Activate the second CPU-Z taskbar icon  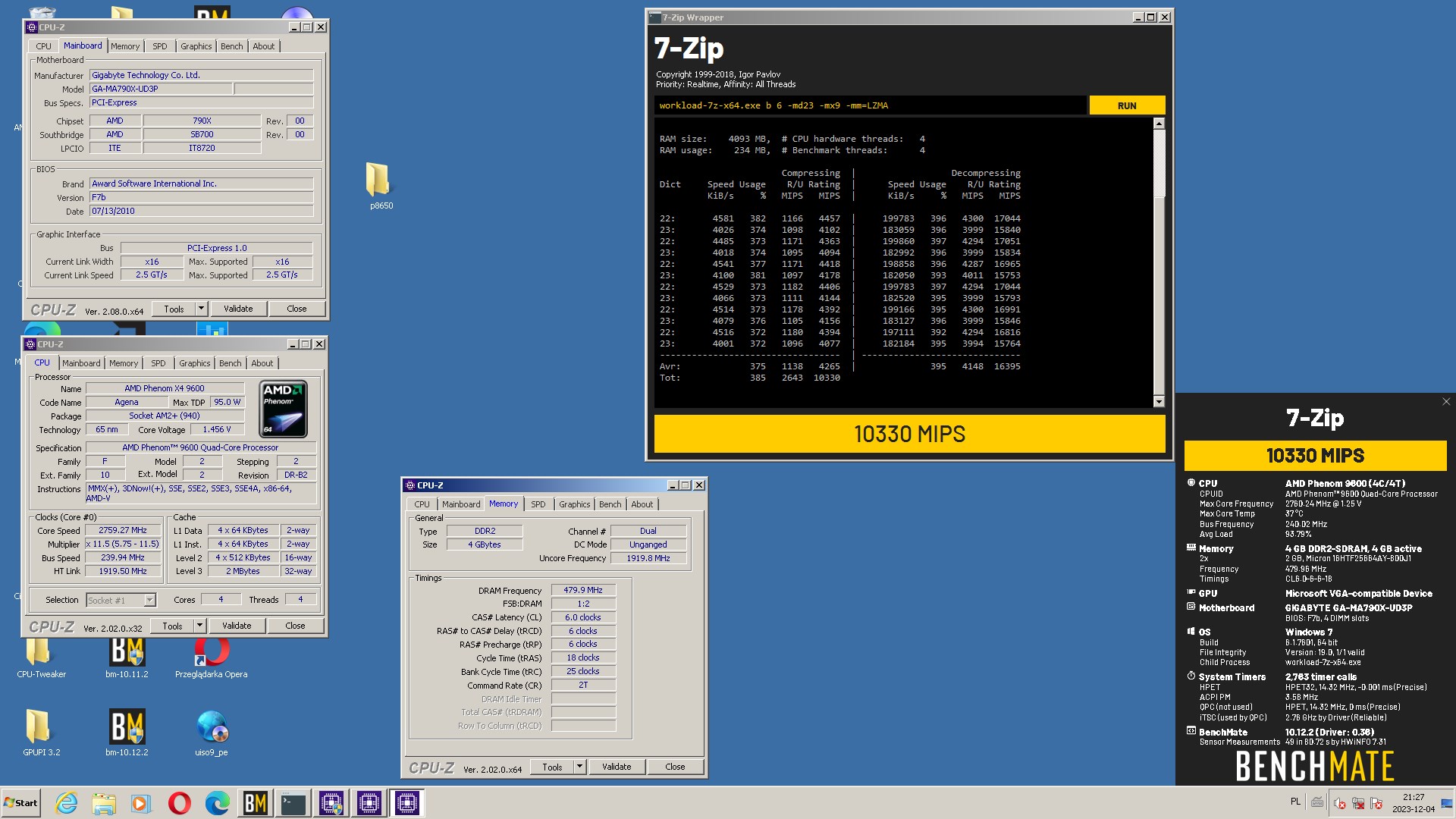(x=369, y=802)
